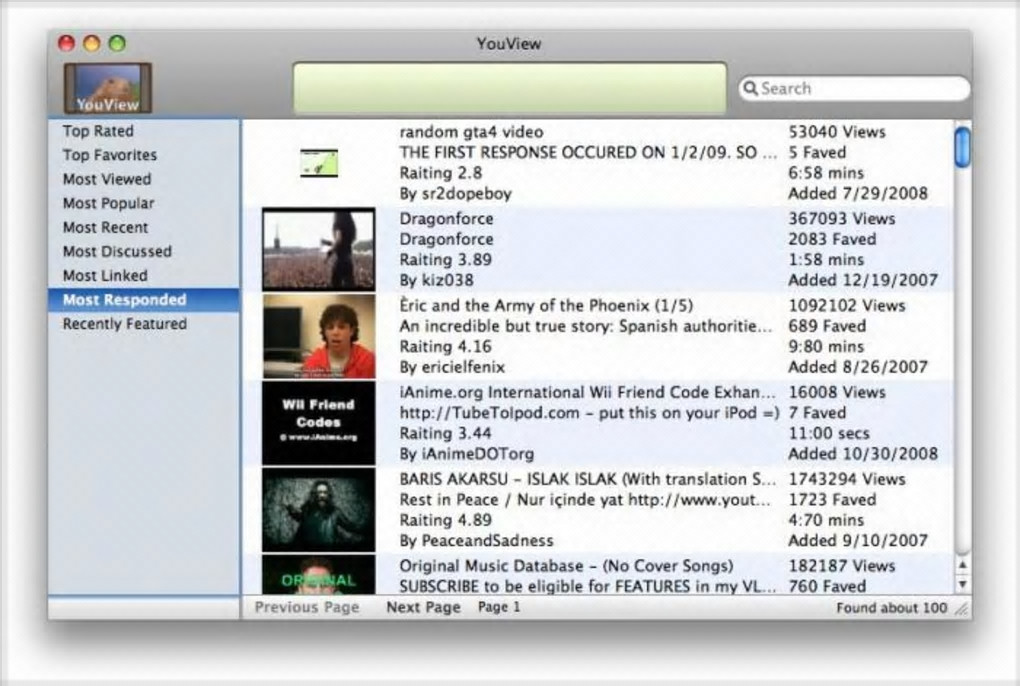
Task: Open the BARIS AKARSU video thumbnail
Action: click(319, 510)
